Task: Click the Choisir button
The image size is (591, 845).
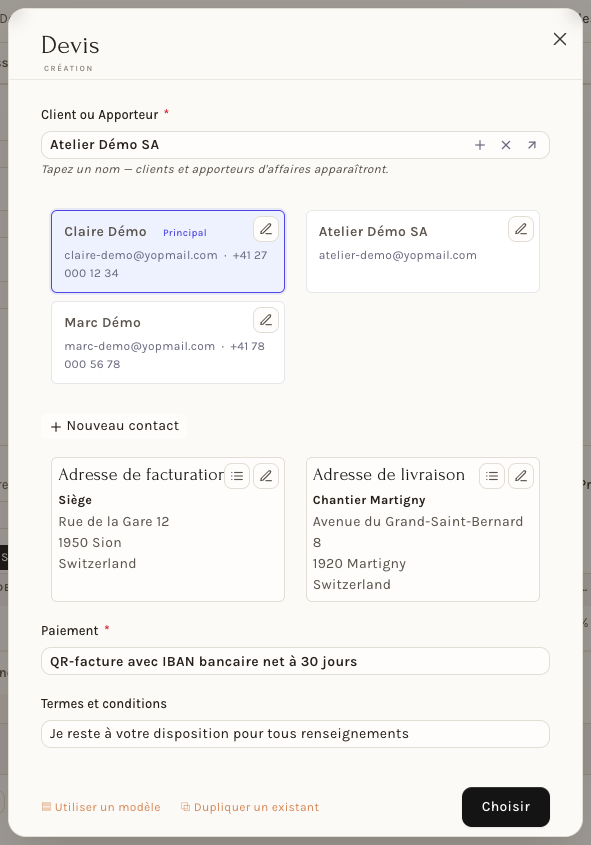Action: point(506,807)
